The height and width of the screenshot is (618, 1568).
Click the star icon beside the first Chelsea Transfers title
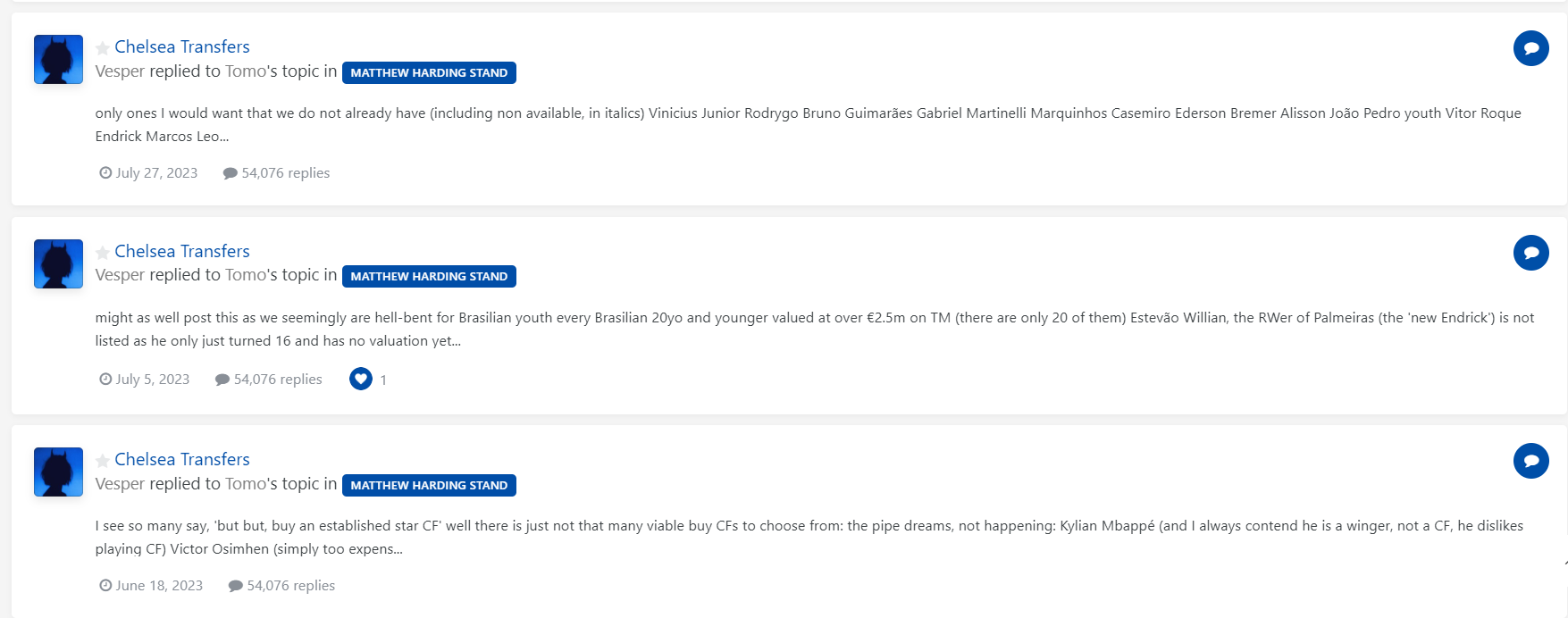tap(103, 48)
